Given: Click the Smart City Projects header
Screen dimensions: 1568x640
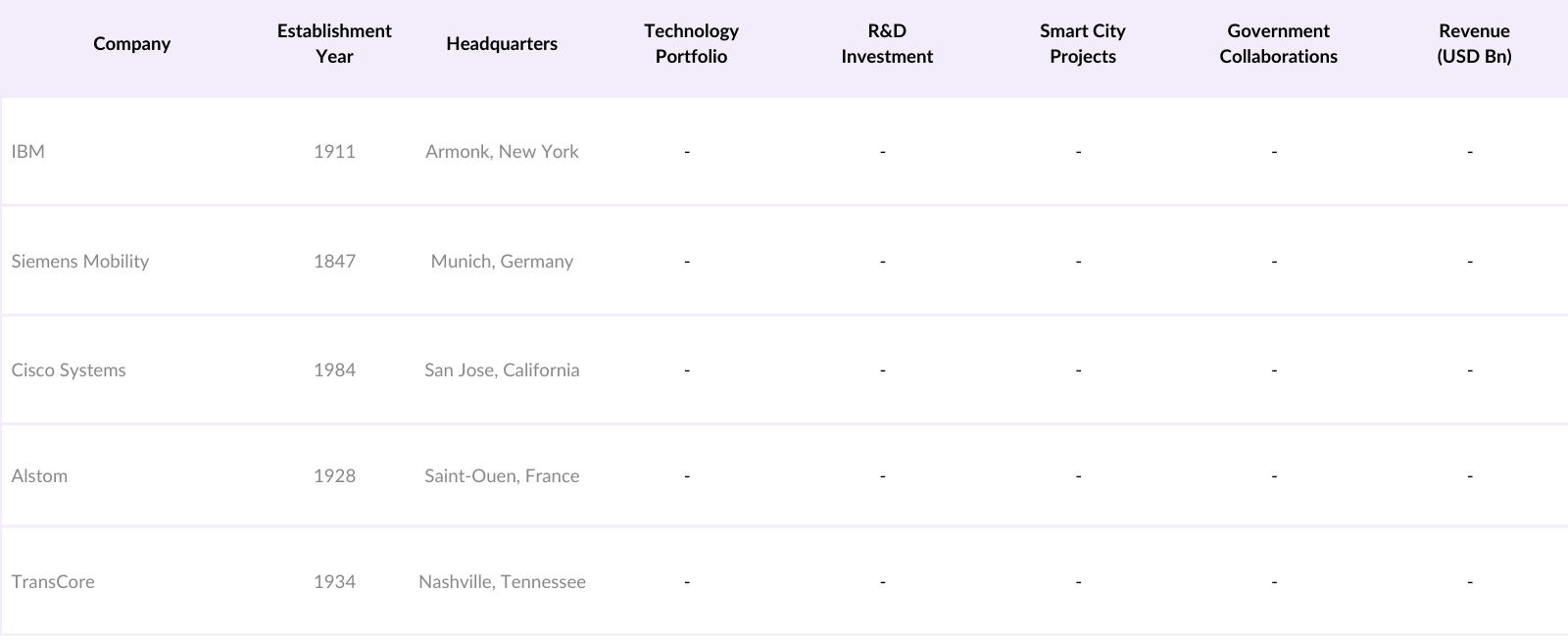Looking at the screenshot, I should (1083, 44).
